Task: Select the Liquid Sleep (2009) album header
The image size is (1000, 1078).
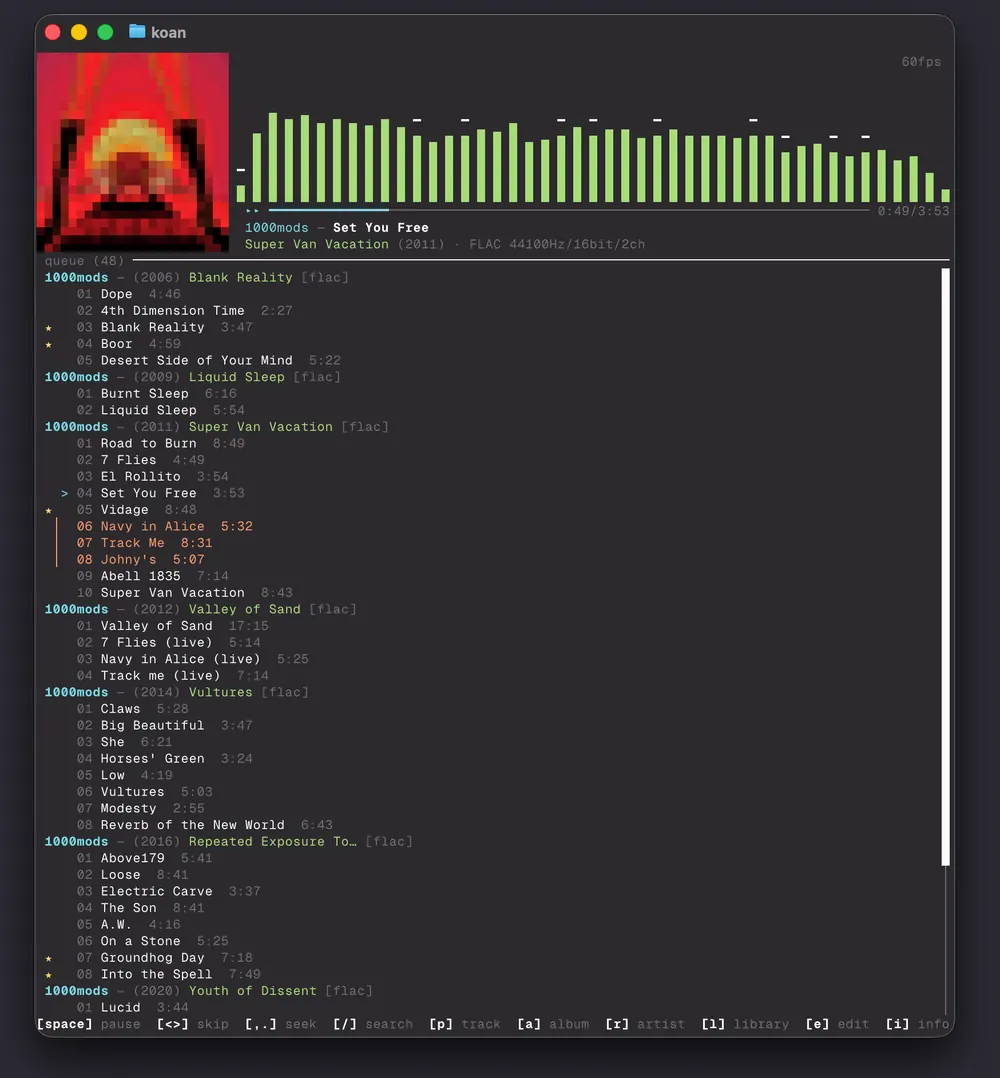Action: (x=192, y=377)
